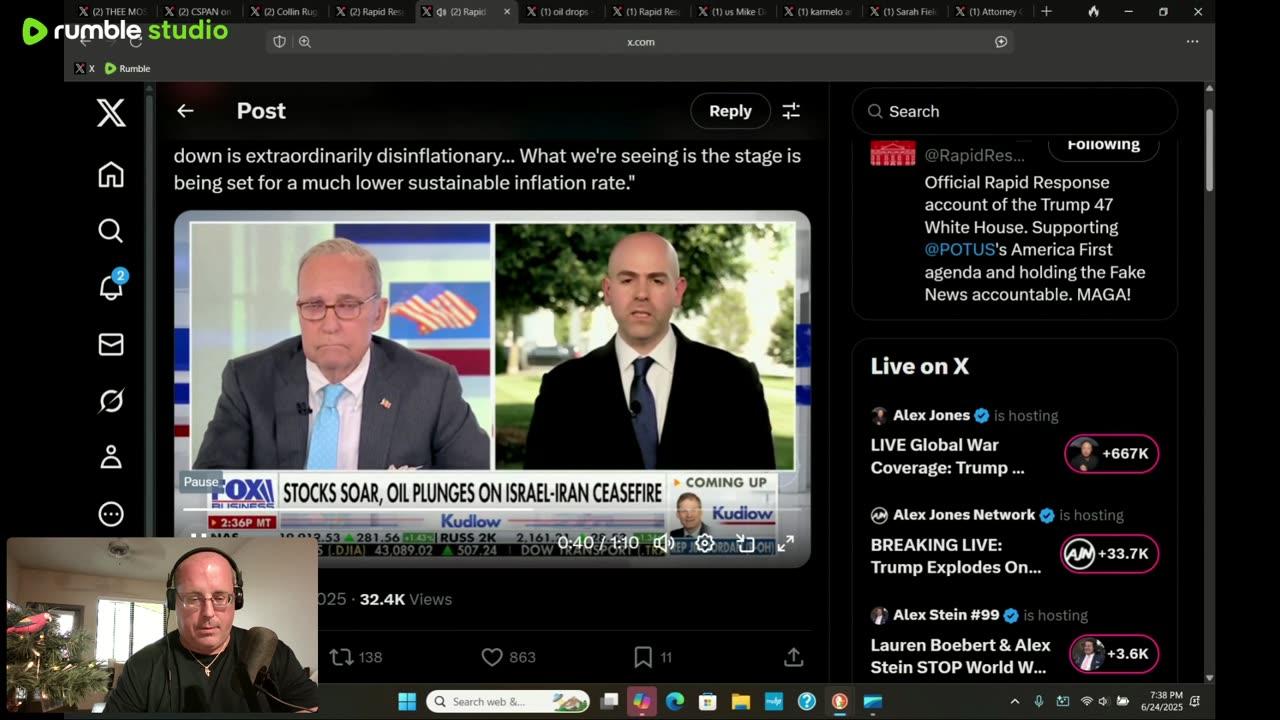Click the x.com address bar
Image resolution: width=1280 pixels, height=720 pixels.
point(640,42)
